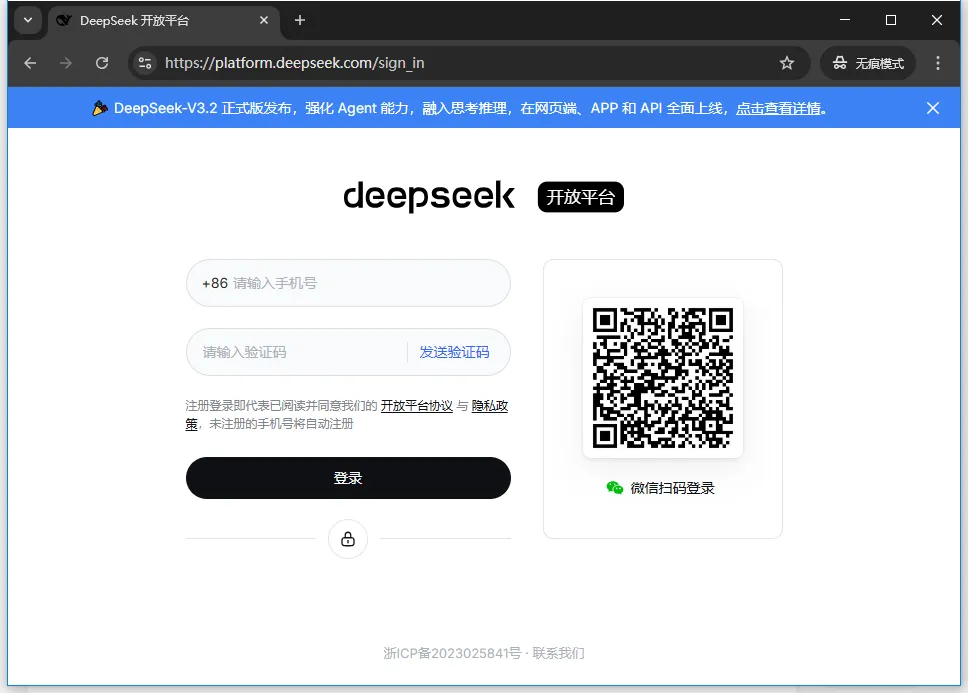Click the URL in the address bar

294,63
